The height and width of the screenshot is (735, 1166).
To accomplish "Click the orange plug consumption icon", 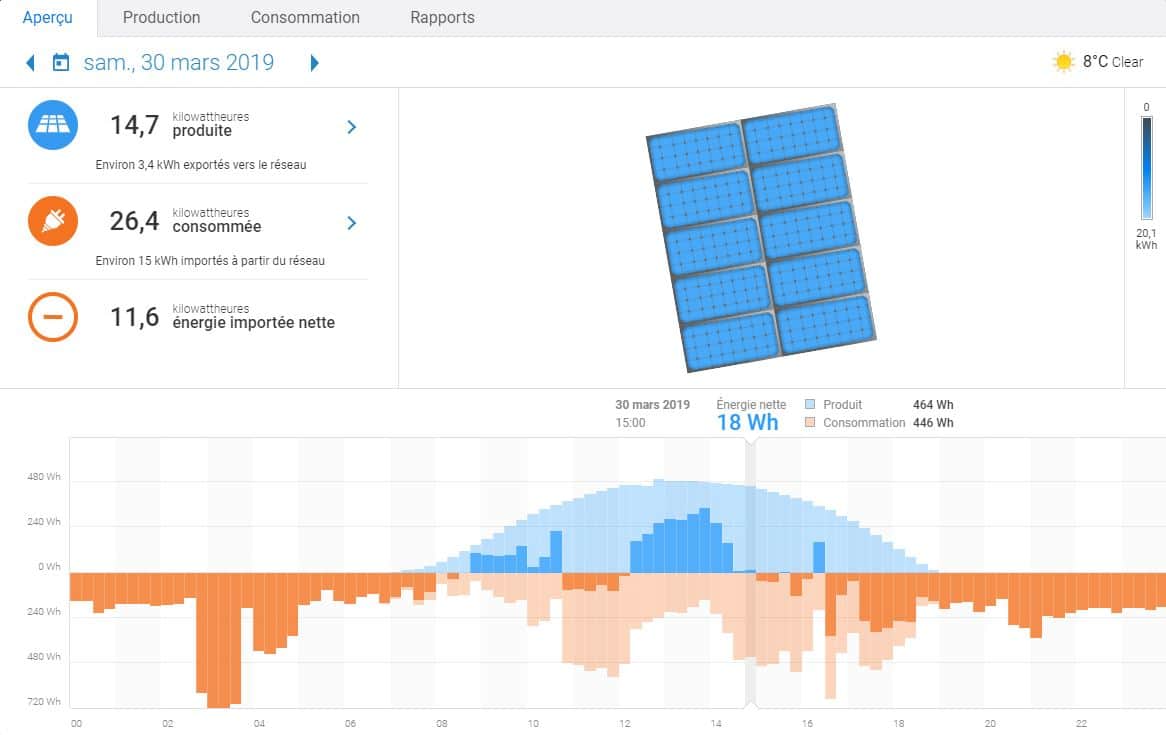I will (x=53, y=221).
